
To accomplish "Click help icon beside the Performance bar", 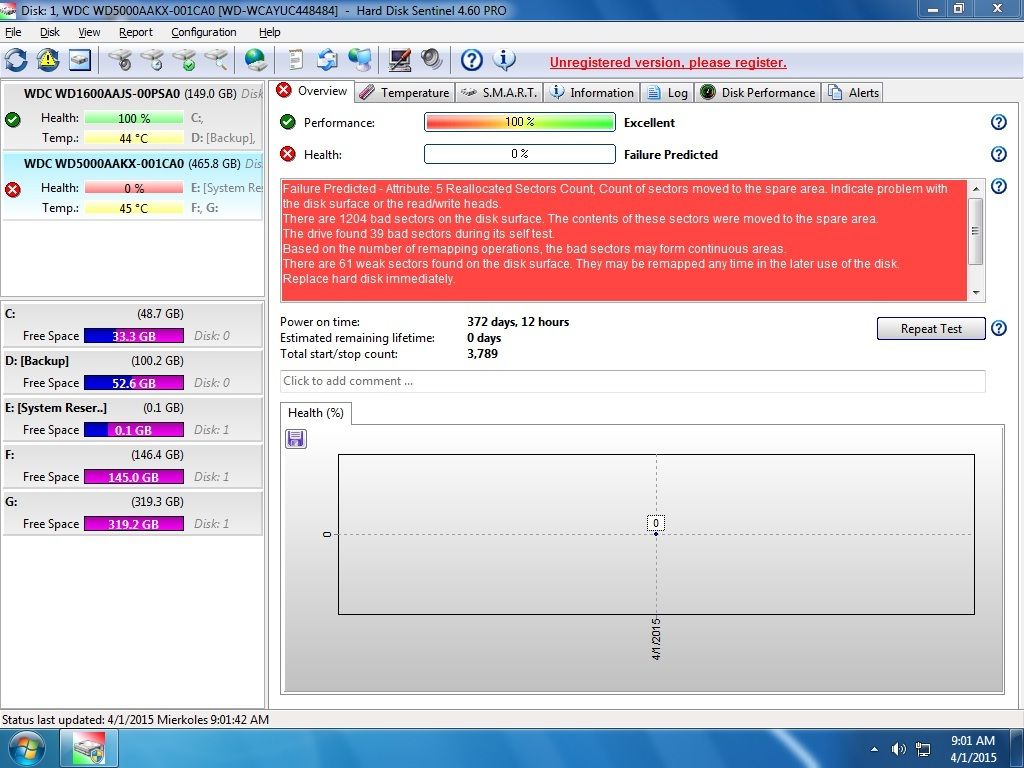I will point(997,123).
